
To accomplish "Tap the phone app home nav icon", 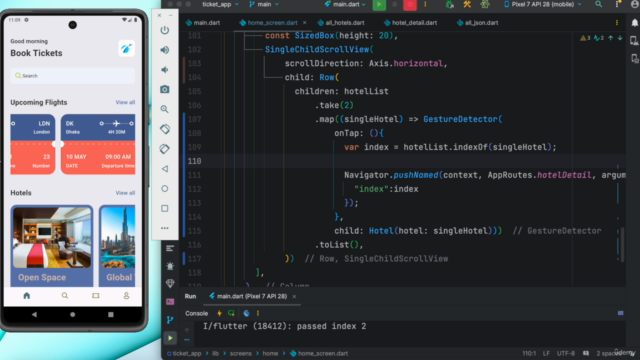I will click(27, 296).
